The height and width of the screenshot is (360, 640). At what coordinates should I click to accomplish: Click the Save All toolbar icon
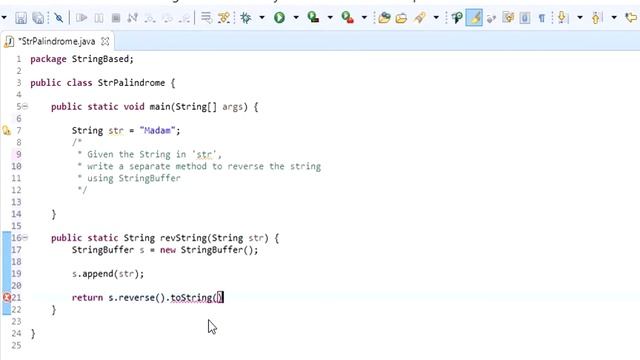(x=38, y=18)
